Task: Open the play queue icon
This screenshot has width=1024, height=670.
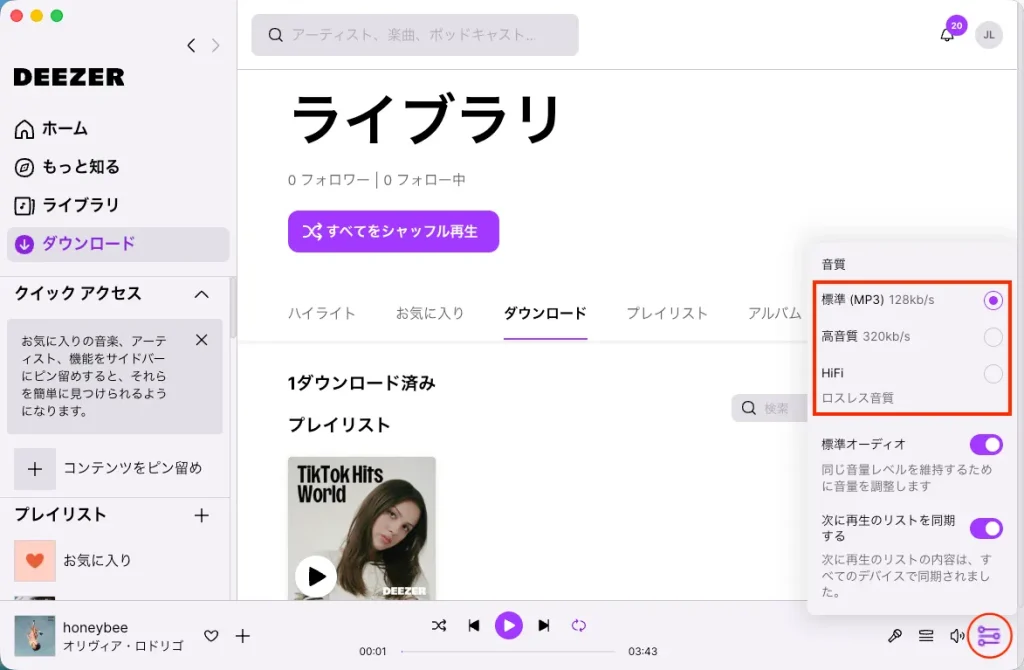Action: 926,635
